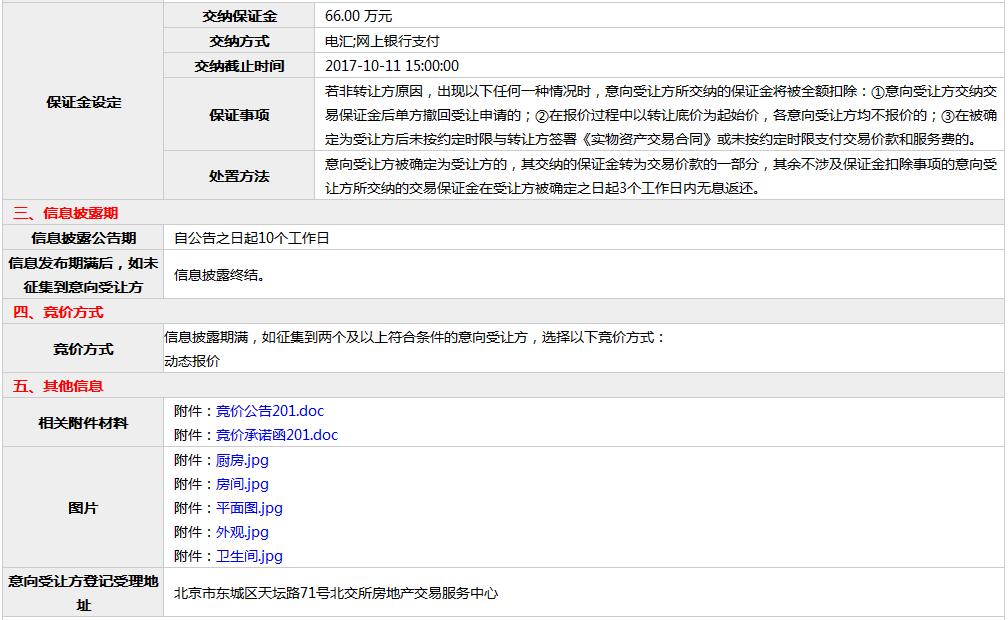
Task: Click the 保证事项 label cell
Action: pyautogui.click(x=239, y=115)
